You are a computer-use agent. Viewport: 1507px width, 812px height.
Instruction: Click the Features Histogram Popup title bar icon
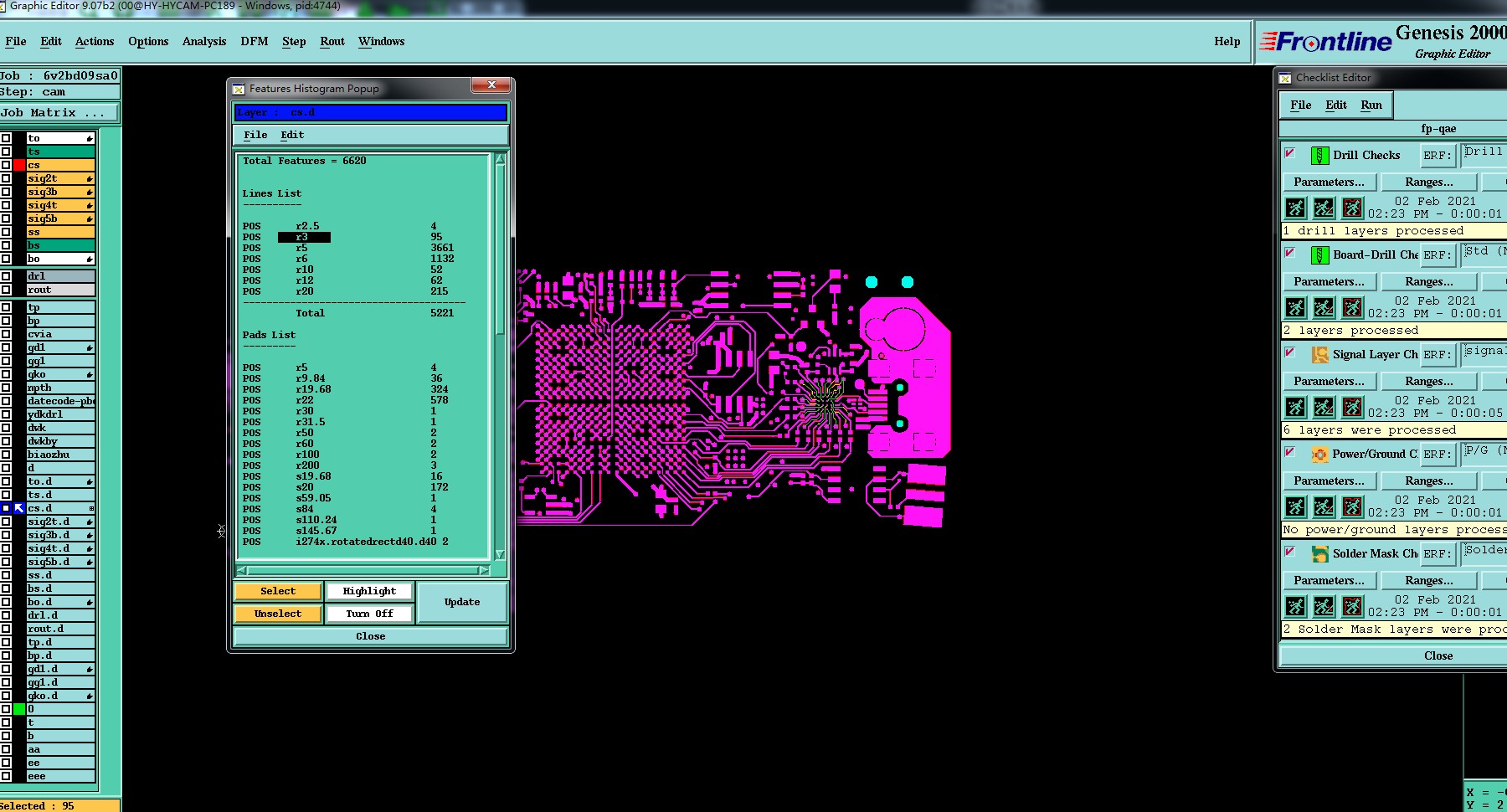239,89
